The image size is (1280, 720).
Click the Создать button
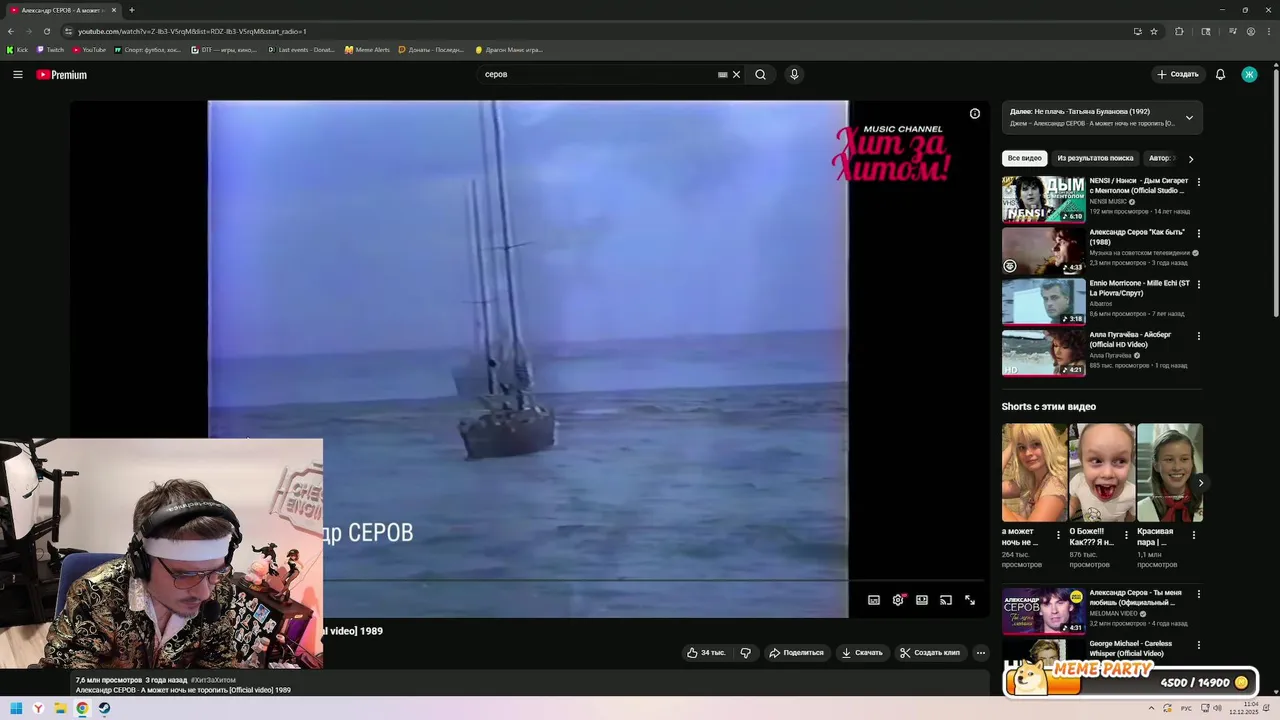click(x=1178, y=74)
